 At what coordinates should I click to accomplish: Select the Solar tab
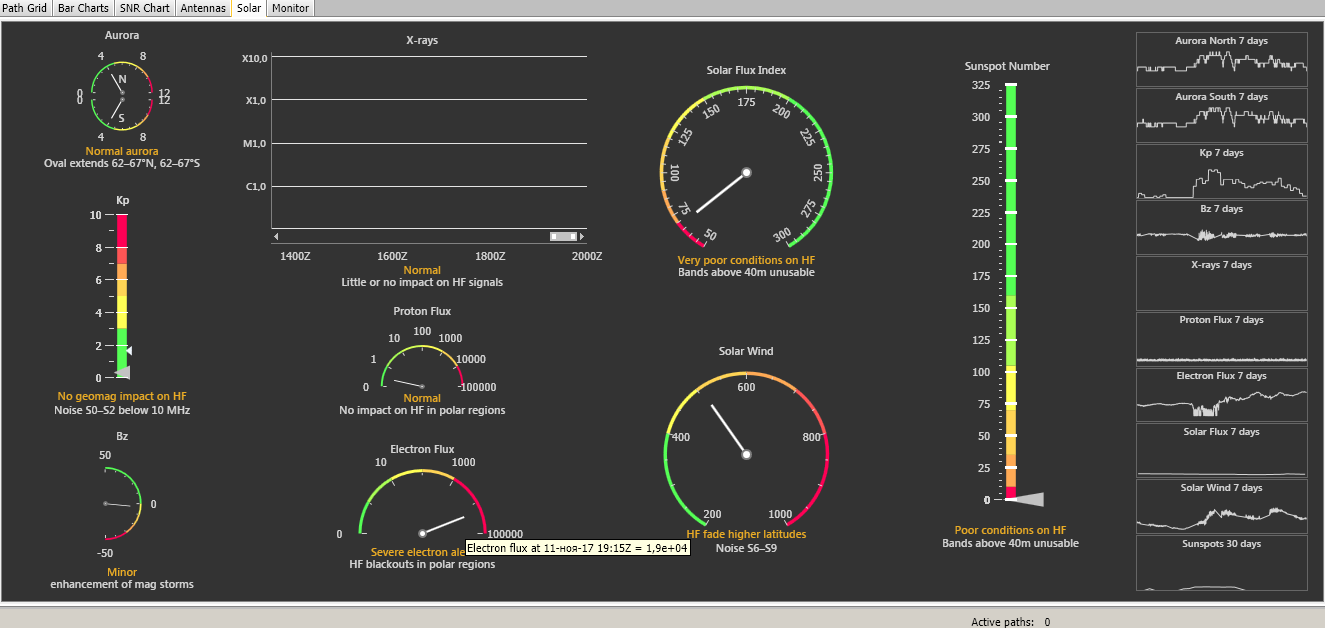point(249,8)
